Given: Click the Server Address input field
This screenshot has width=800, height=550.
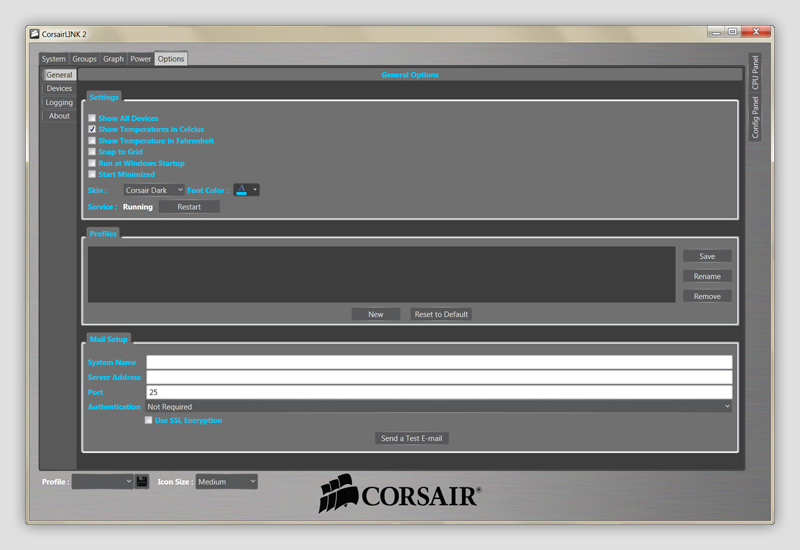Looking at the screenshot, I should tap(439, 377).
